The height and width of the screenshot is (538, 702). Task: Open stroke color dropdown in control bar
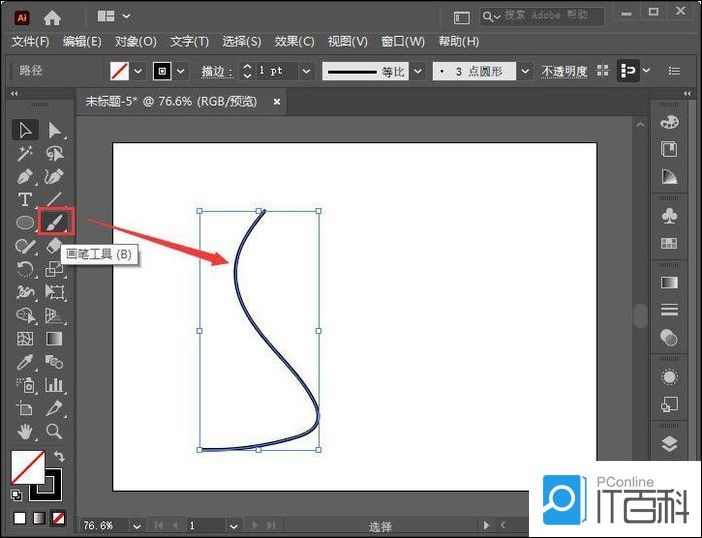click(x=180, y=71)
